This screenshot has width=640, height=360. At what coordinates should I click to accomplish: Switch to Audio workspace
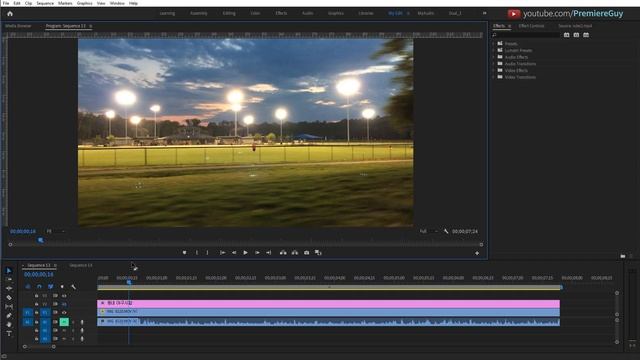click(x=307, y=13)
